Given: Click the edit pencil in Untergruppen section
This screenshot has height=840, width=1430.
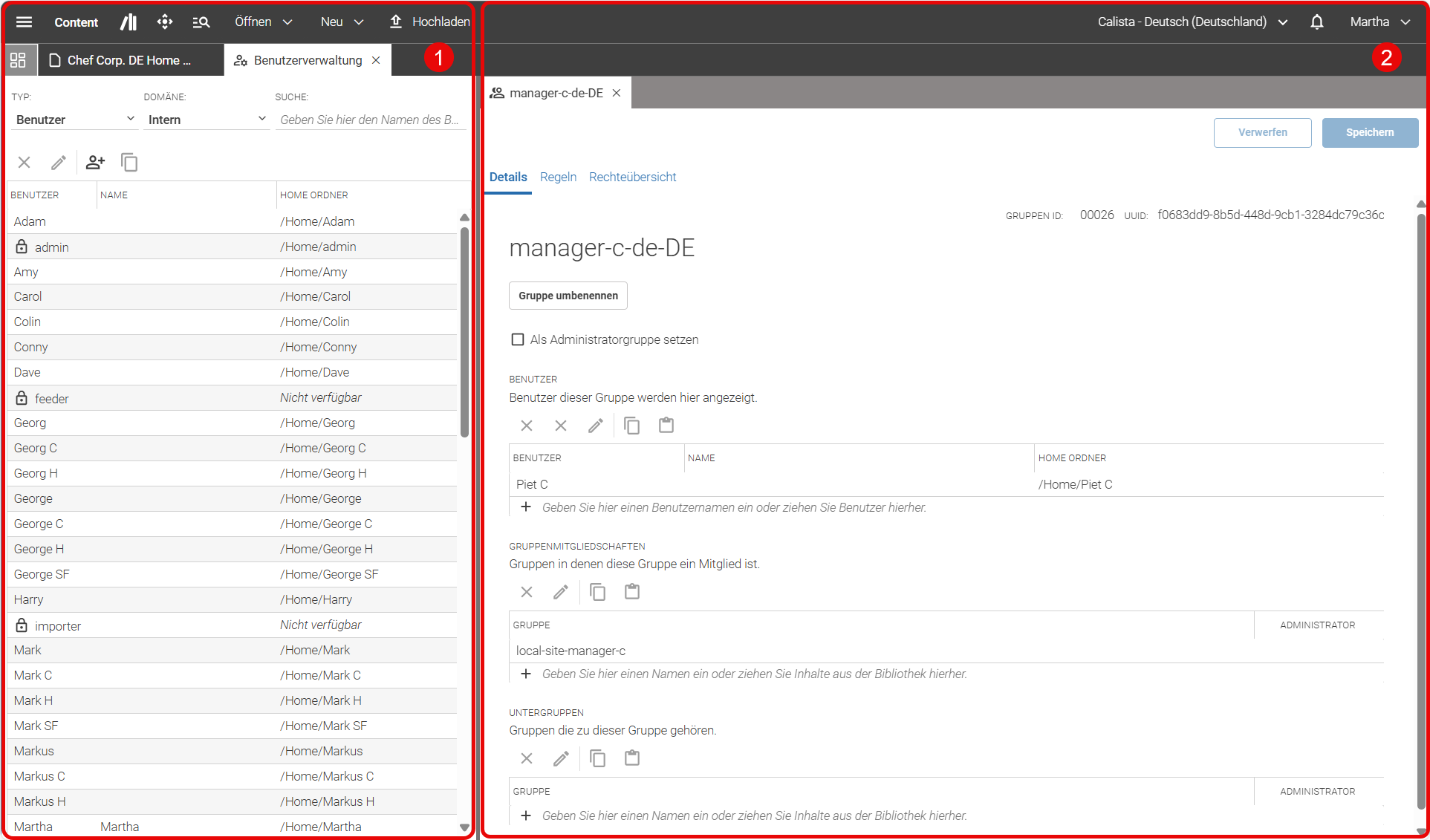Looking at the screenshot, I should (x=561, y=758).
